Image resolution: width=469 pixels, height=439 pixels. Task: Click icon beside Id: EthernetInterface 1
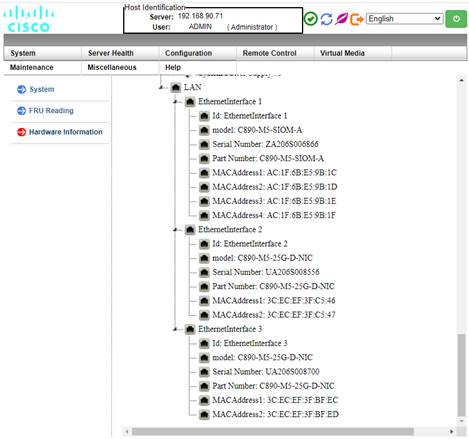point(204,116)
